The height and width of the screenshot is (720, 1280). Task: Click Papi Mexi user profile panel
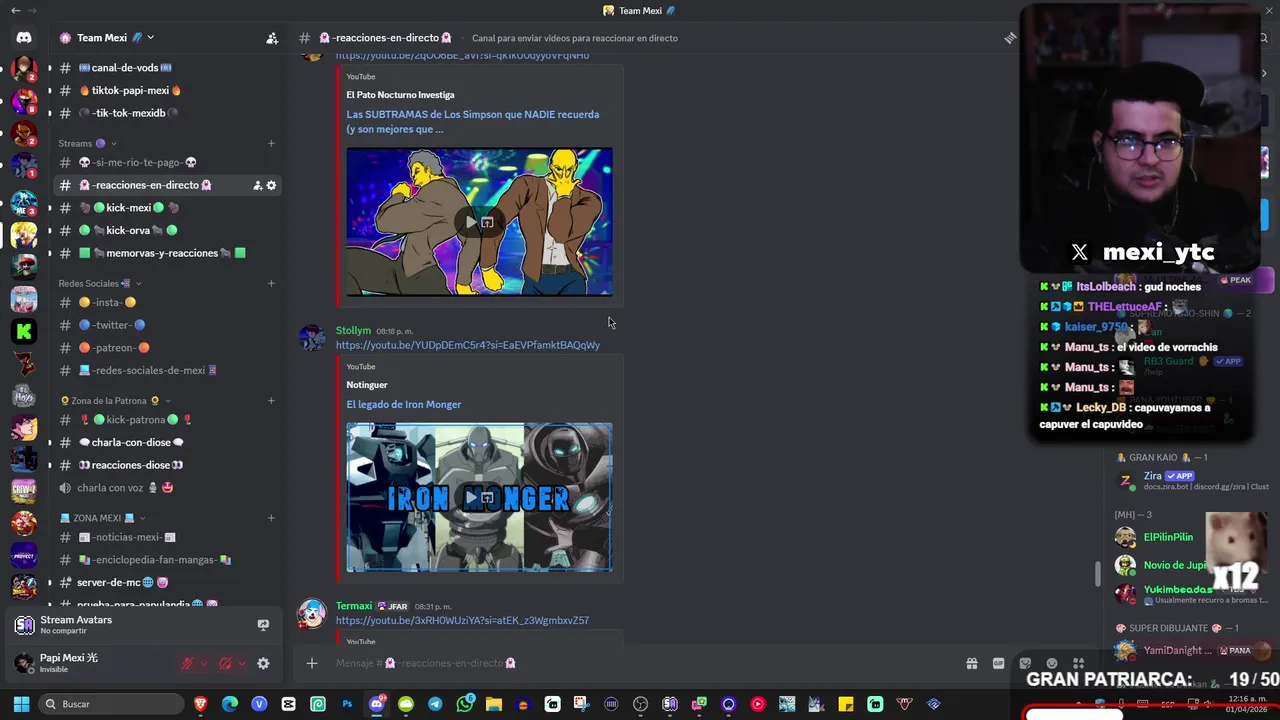click(90, 663)
